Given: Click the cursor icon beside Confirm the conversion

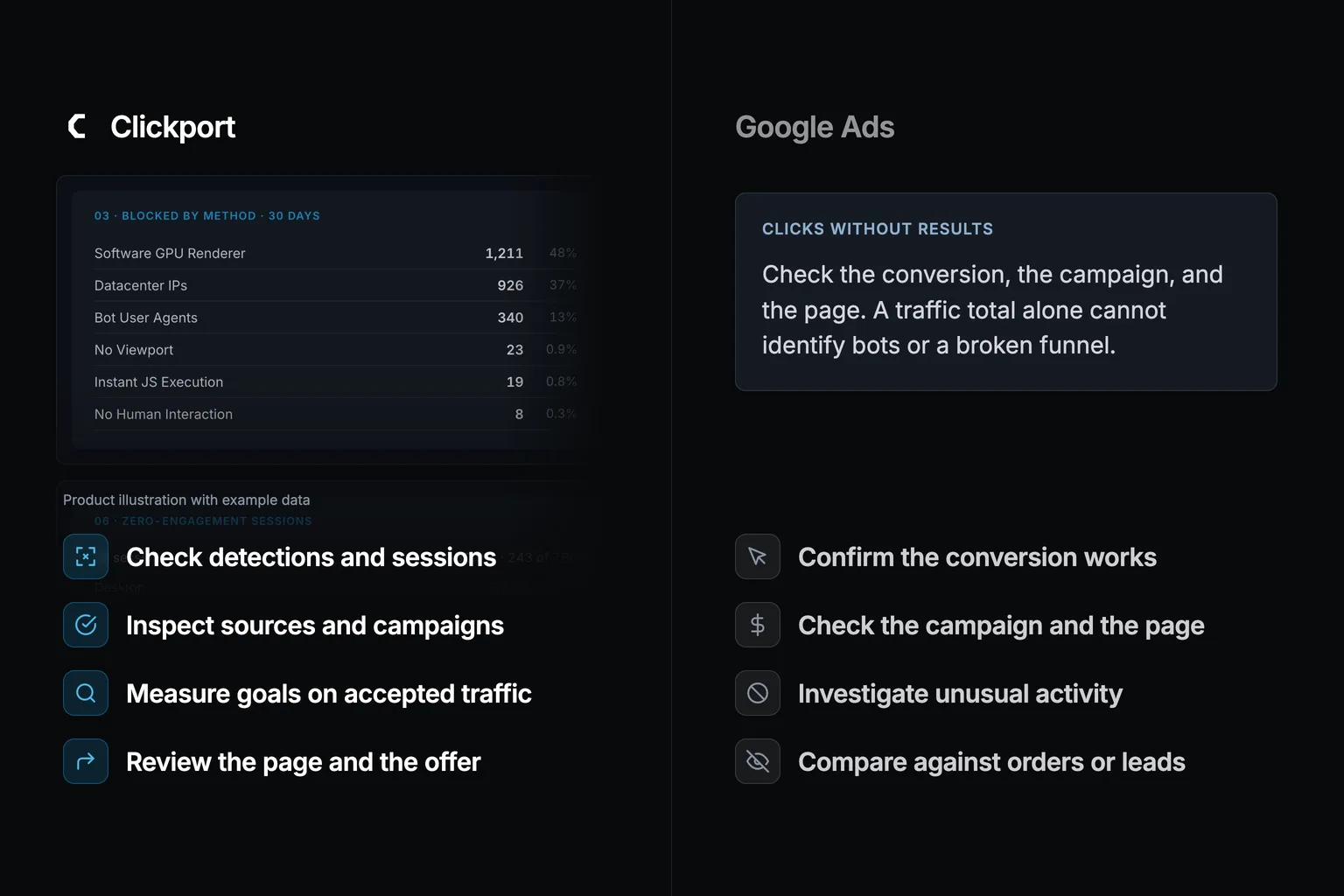Looking at the screenshot, I should [758, 556].
